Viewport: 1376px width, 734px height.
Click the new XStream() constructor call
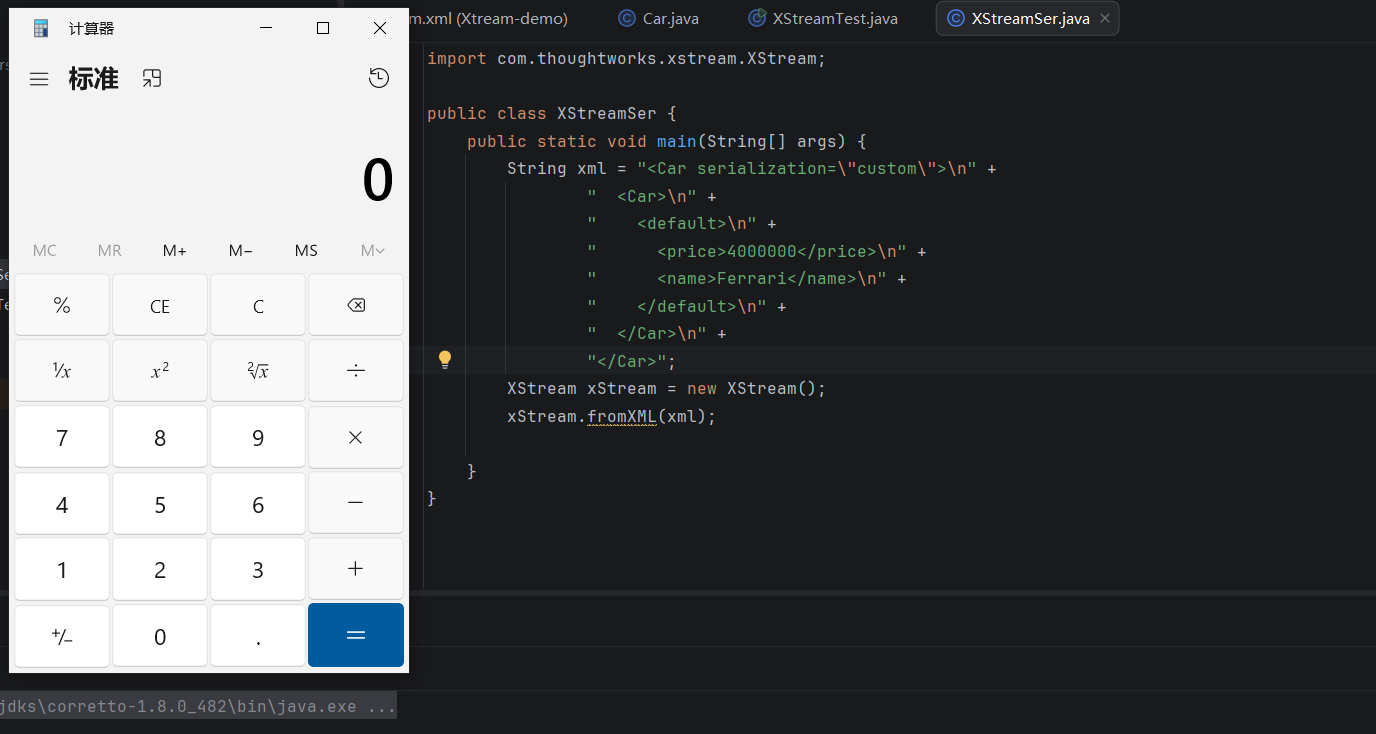(756, 388)
